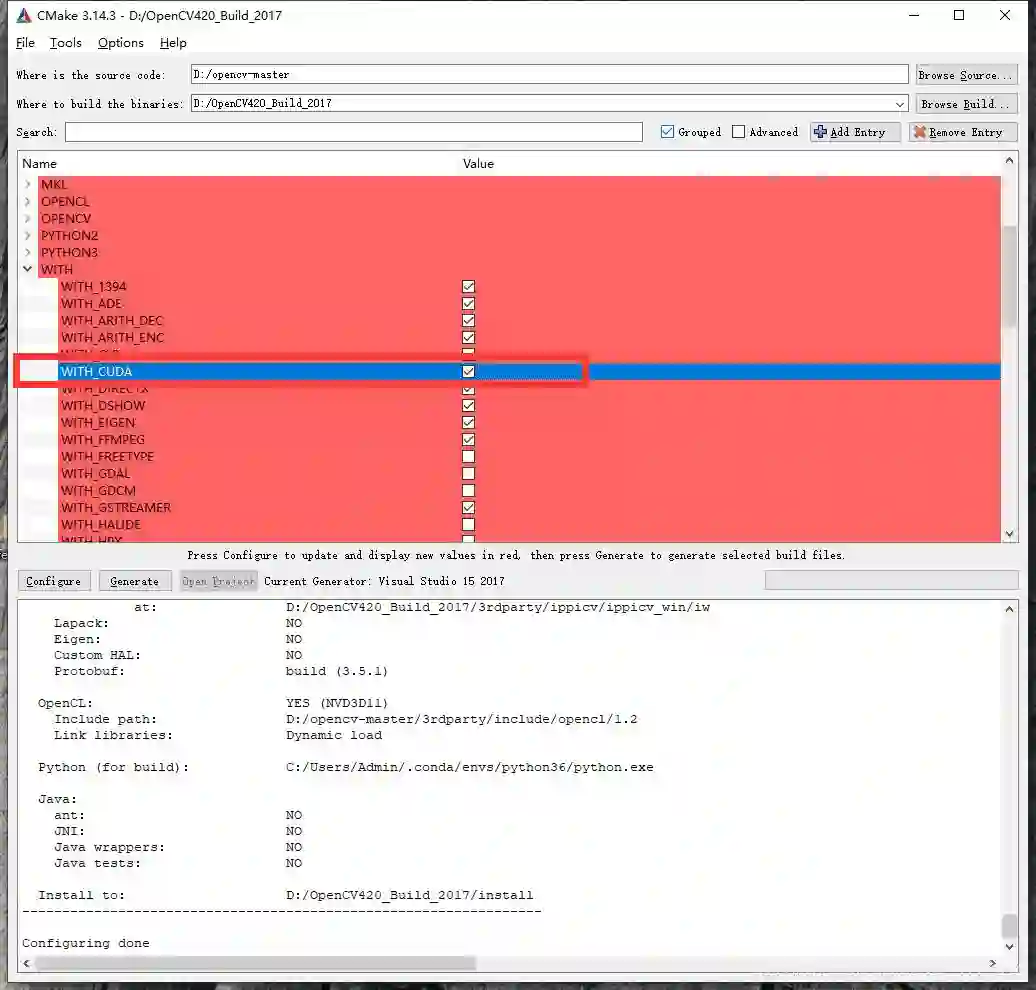Click the Generate button
1036x990 pixels.
[x=135, y=581]
